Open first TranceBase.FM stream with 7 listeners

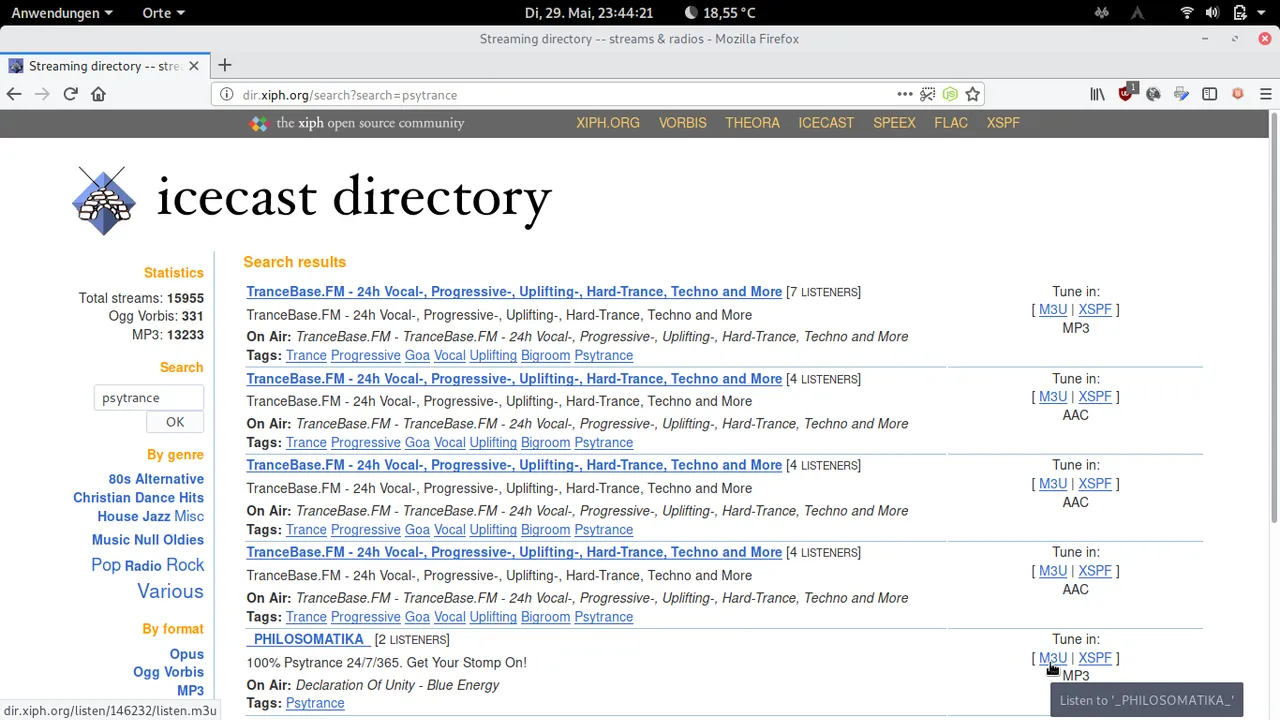coord(514,292)
